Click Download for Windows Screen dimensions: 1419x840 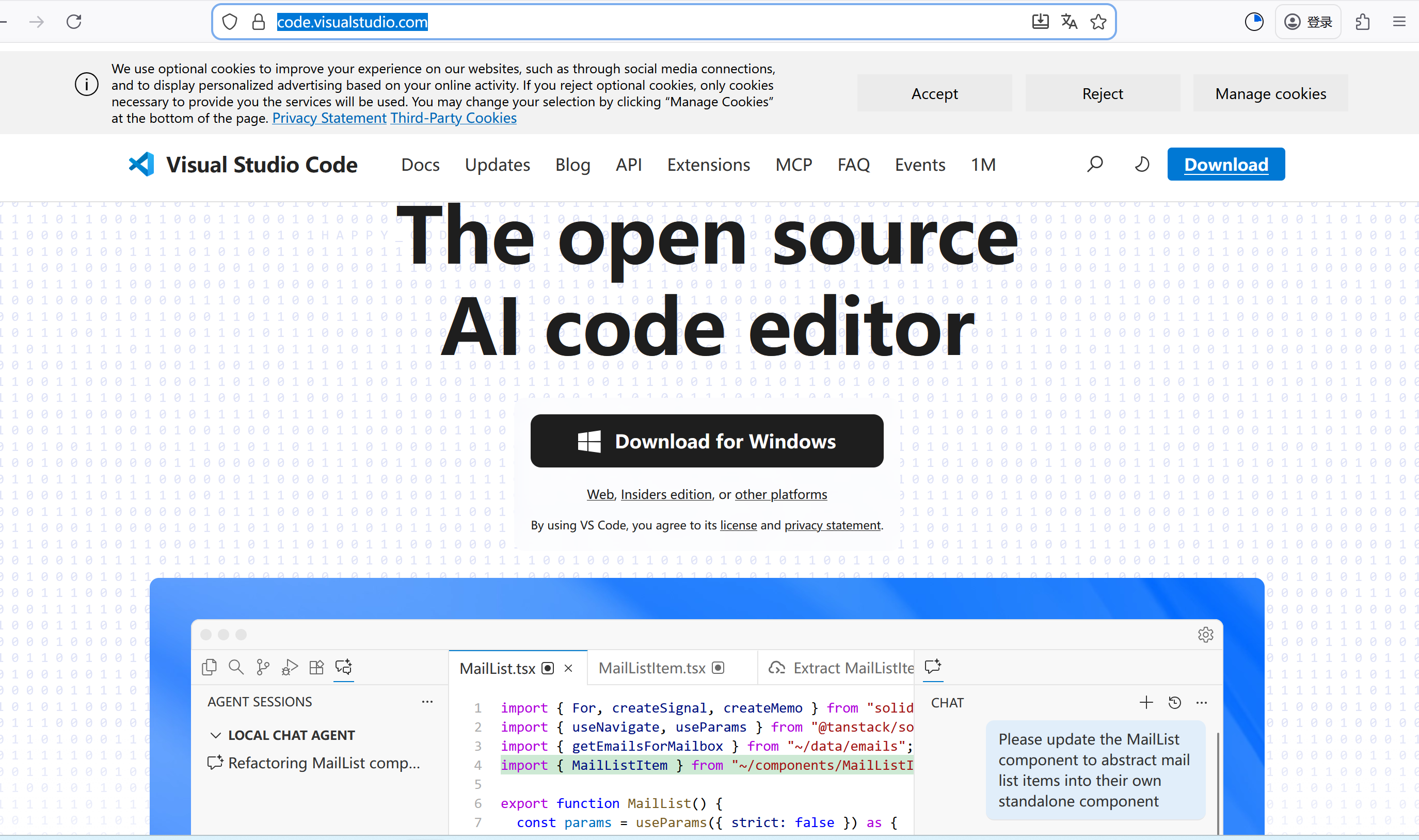(x=707, y=441)
